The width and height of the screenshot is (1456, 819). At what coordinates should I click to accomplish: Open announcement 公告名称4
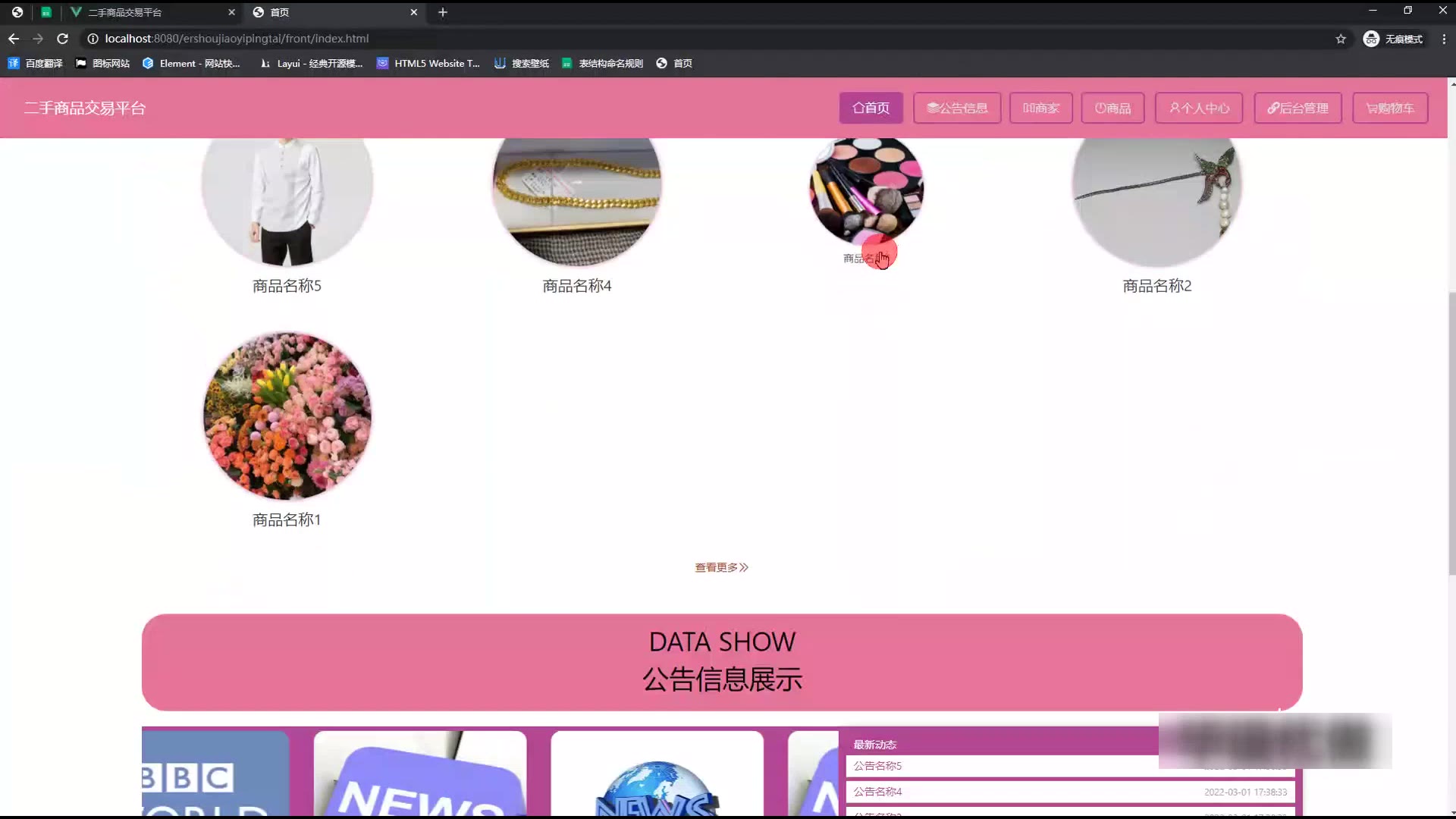coord(877,792)
